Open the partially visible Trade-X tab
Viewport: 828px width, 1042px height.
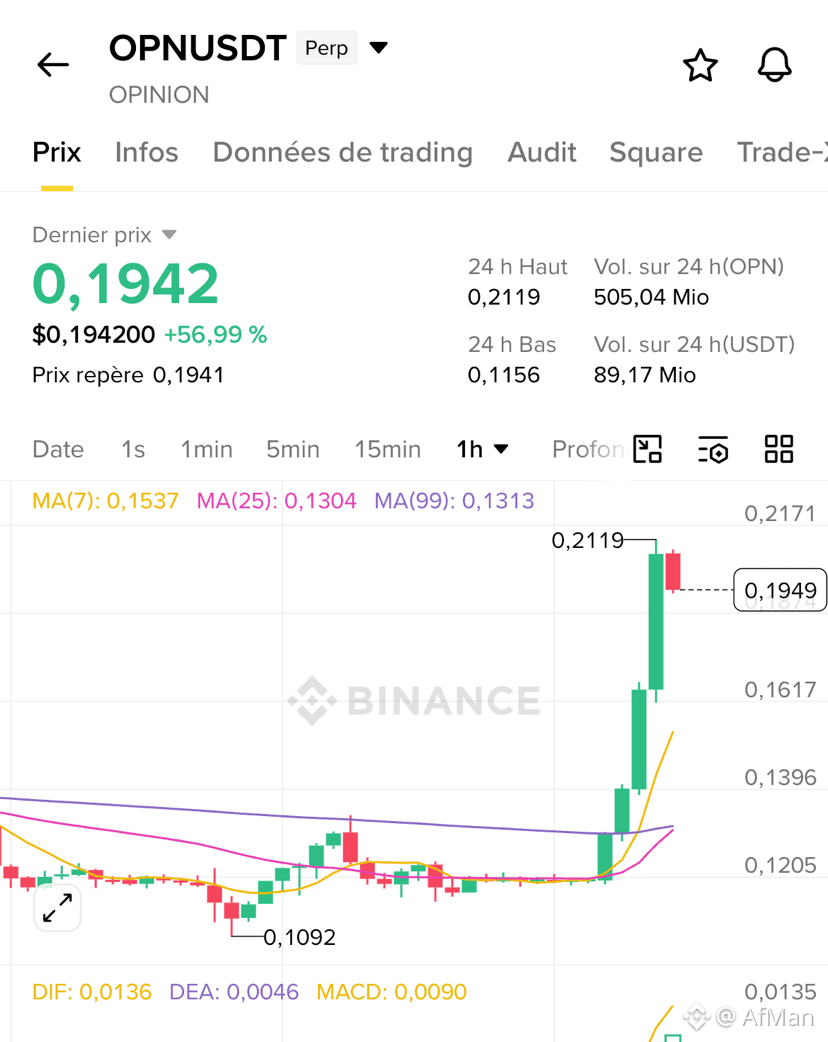coord(782,152)
